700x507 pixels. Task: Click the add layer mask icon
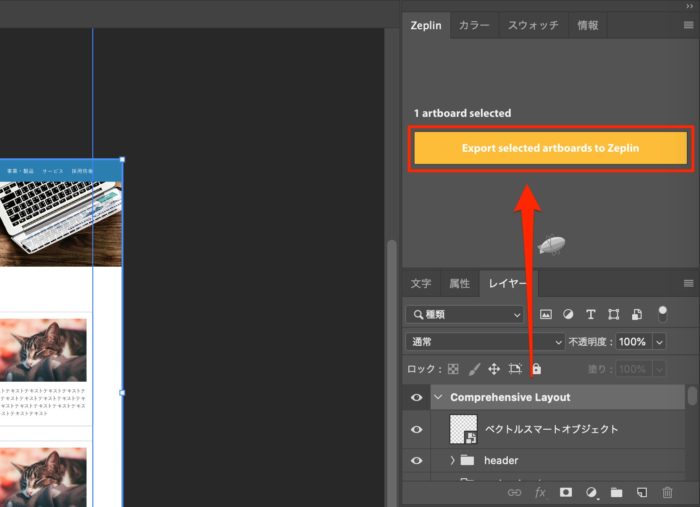coord(565,492)
